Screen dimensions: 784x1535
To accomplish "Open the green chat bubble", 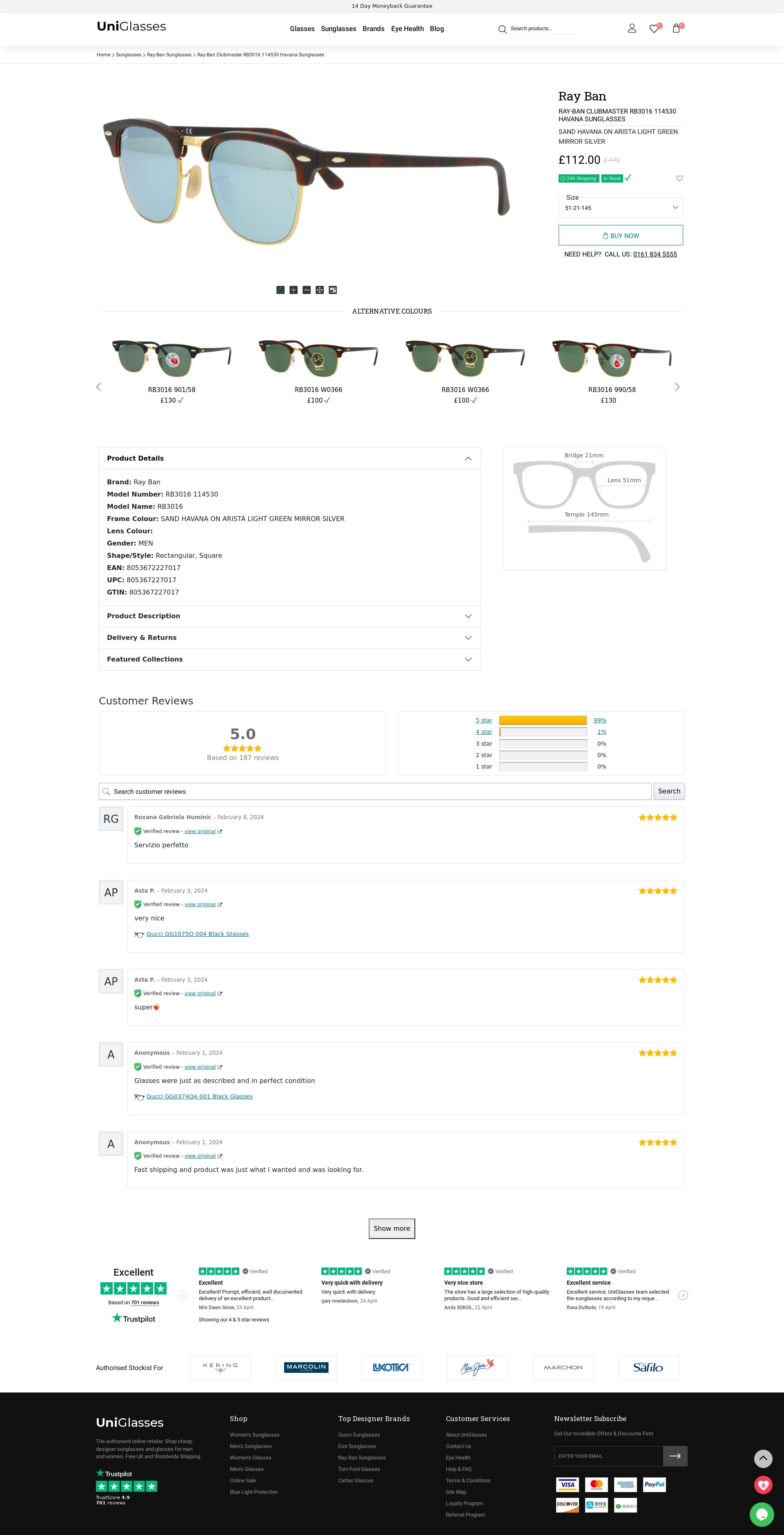I will click(x=762, y=1514).
